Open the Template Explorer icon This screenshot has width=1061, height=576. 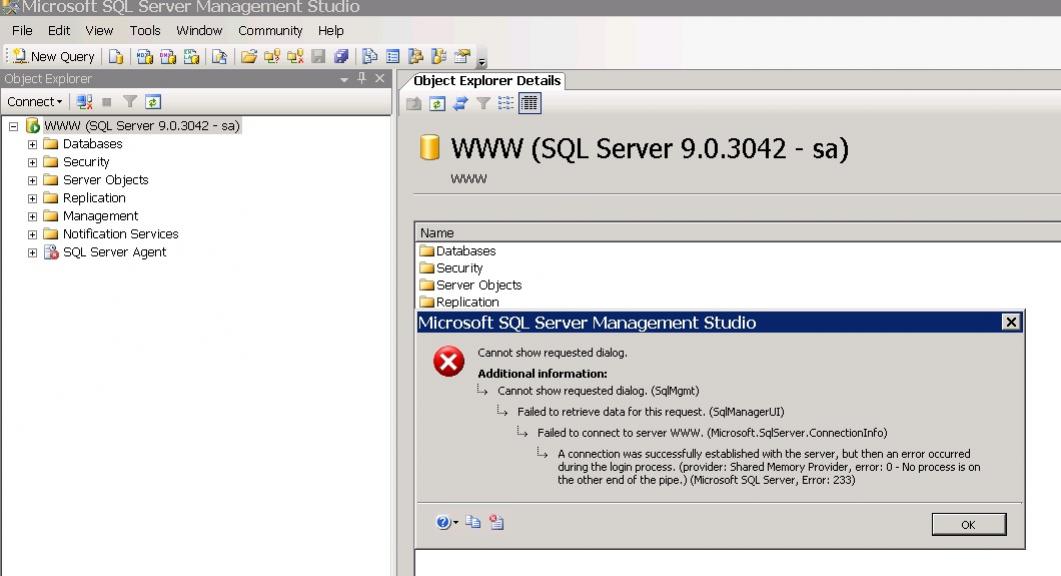438,57
